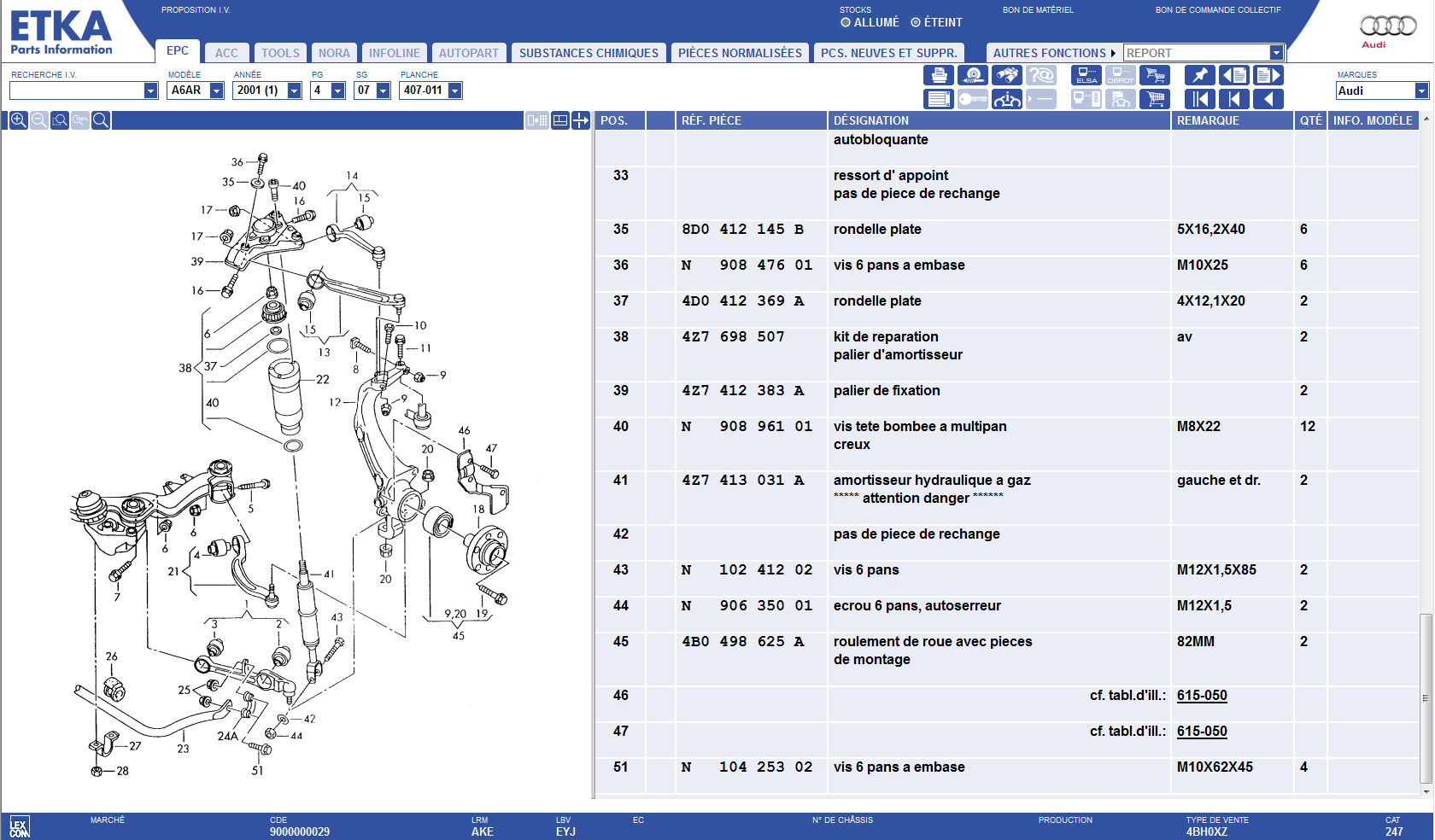1435x840 pixels.
Task: Select the ÉTEINT stocks radio button
Action: [916, 23]
